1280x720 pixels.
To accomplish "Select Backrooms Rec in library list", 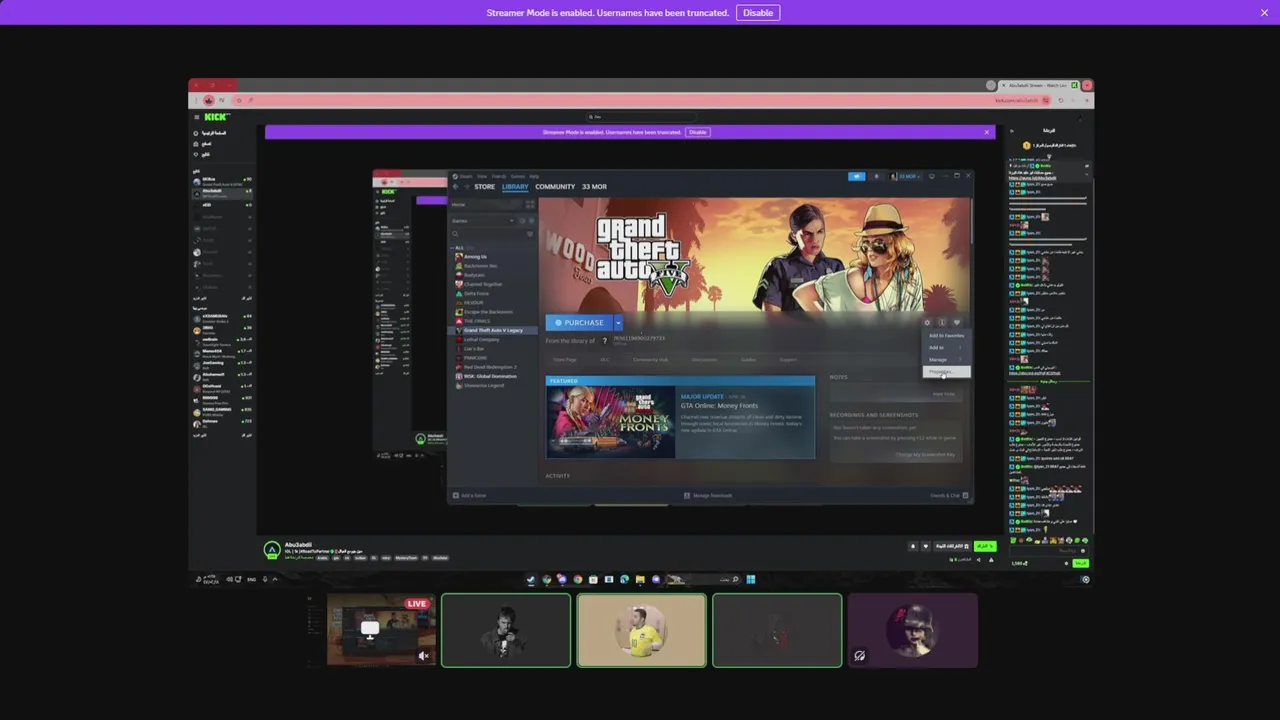I will [480, 266].
